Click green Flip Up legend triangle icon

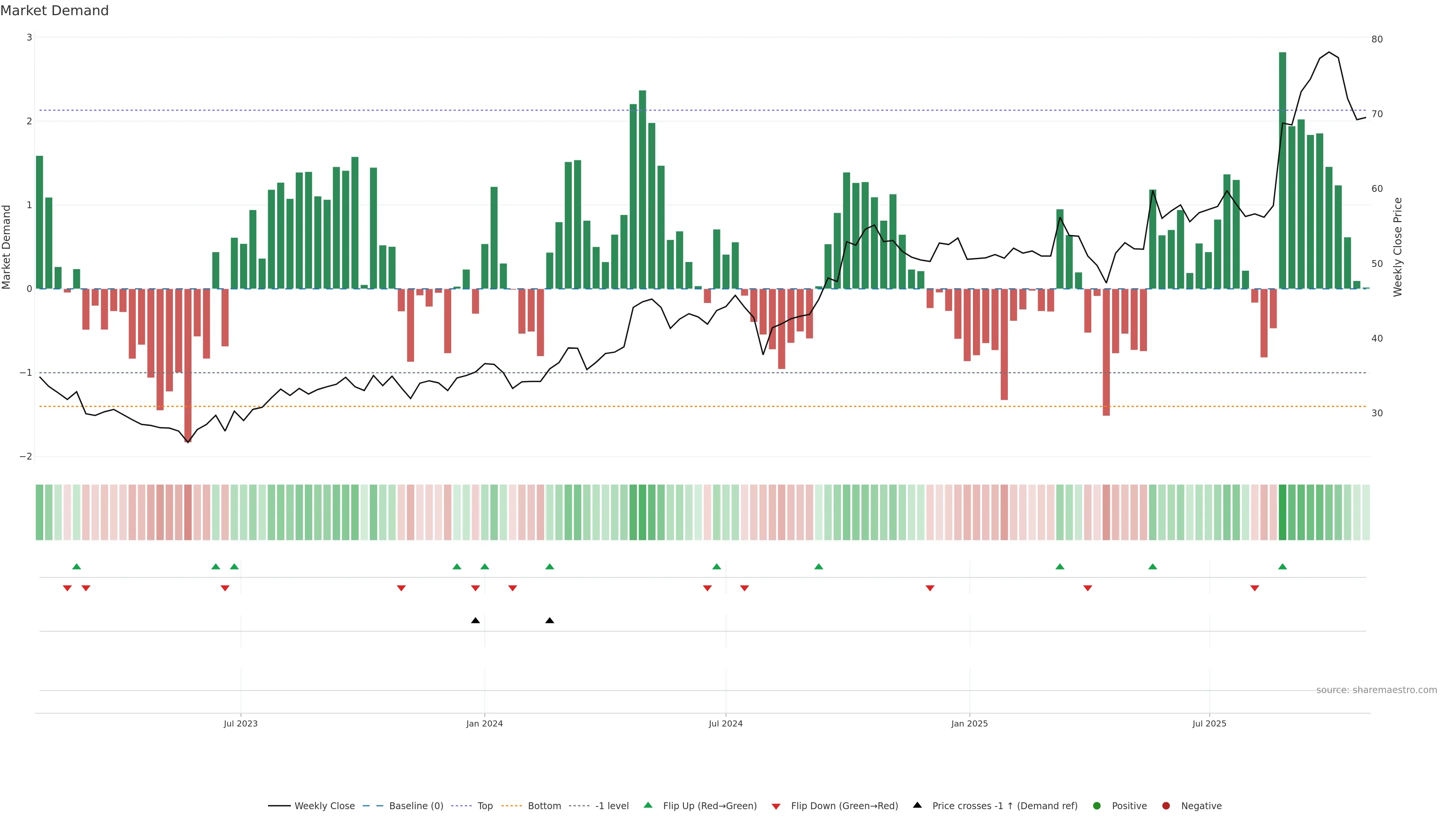coord(648,805)
